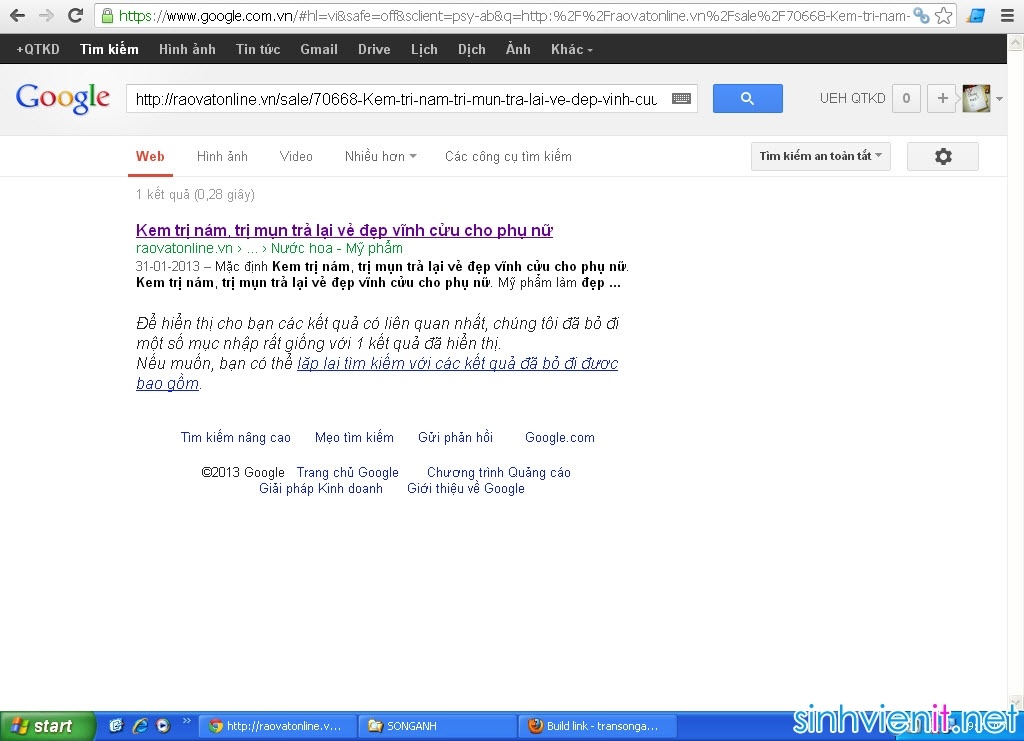Switch to the Firefox Build link taskbar window
This screenshot has height=741, width=1024.
pos(598,726)
